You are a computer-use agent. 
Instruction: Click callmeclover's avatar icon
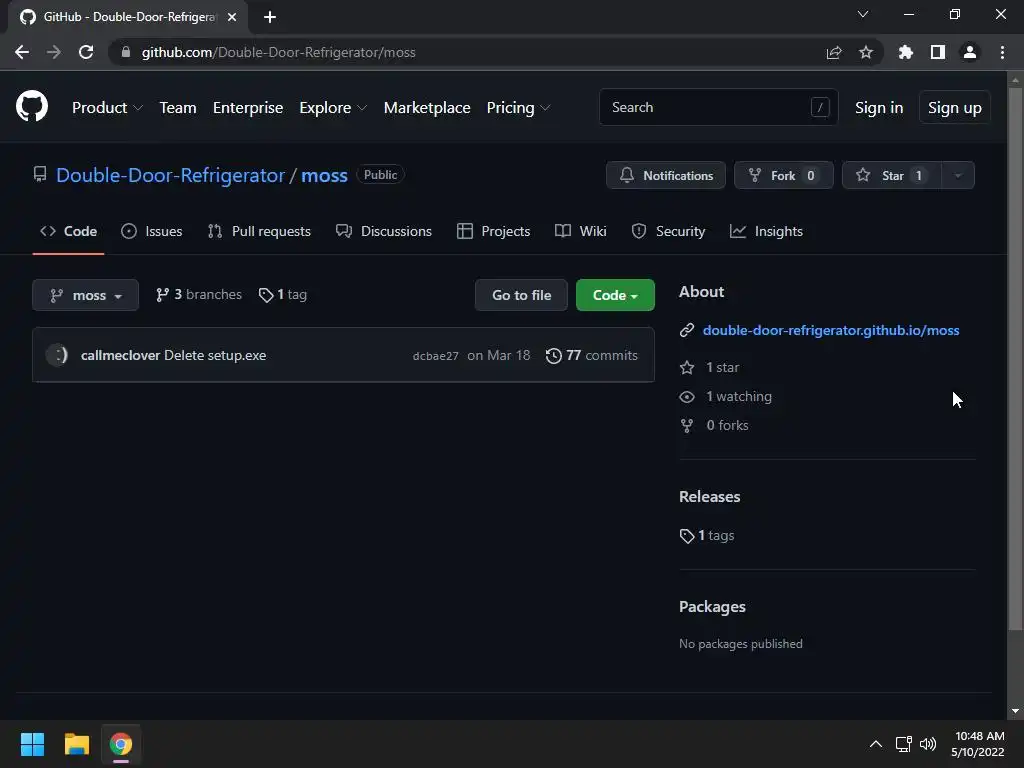(x=57, y=355)
